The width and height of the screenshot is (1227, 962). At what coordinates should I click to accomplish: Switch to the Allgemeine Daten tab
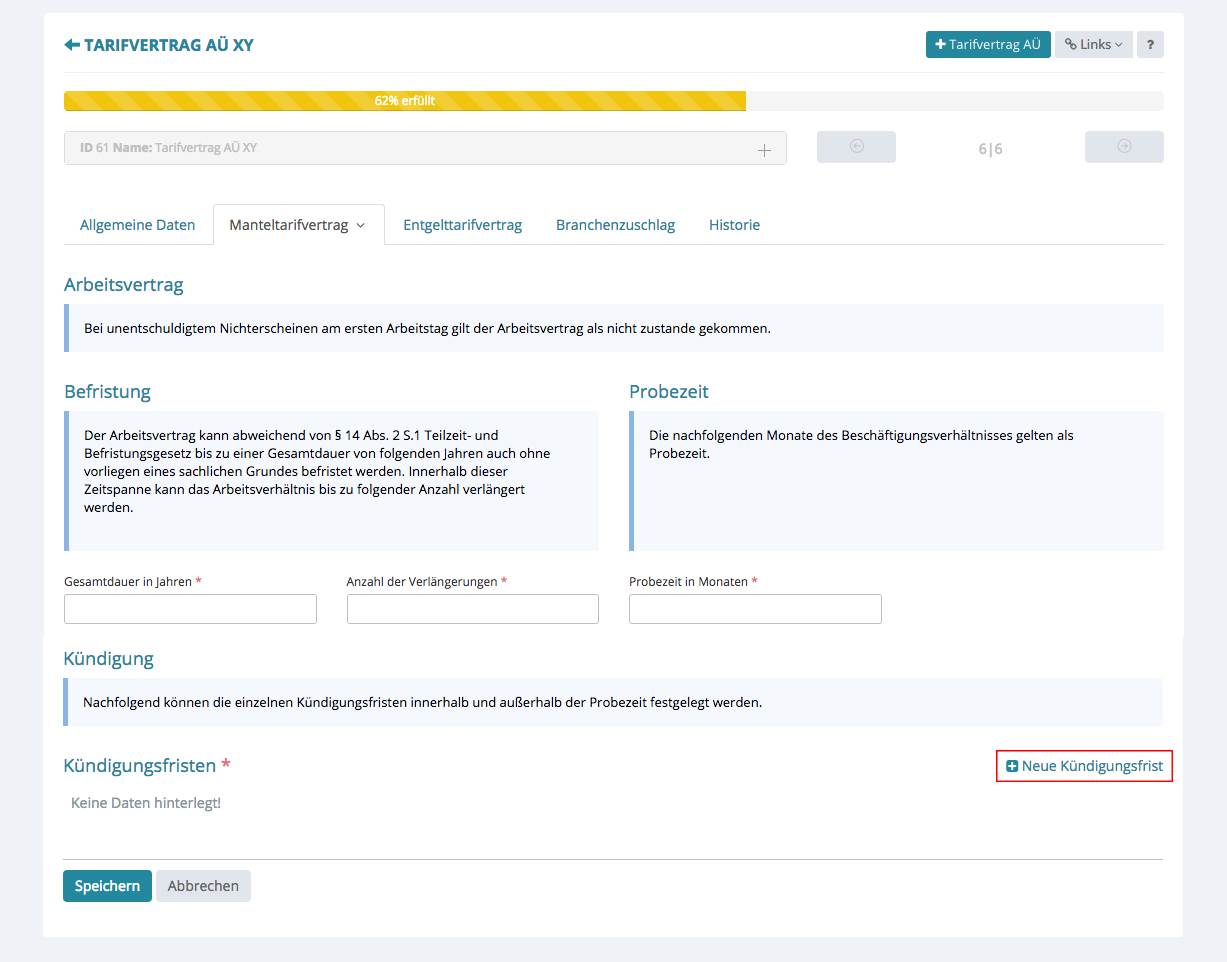coord(138,225)
